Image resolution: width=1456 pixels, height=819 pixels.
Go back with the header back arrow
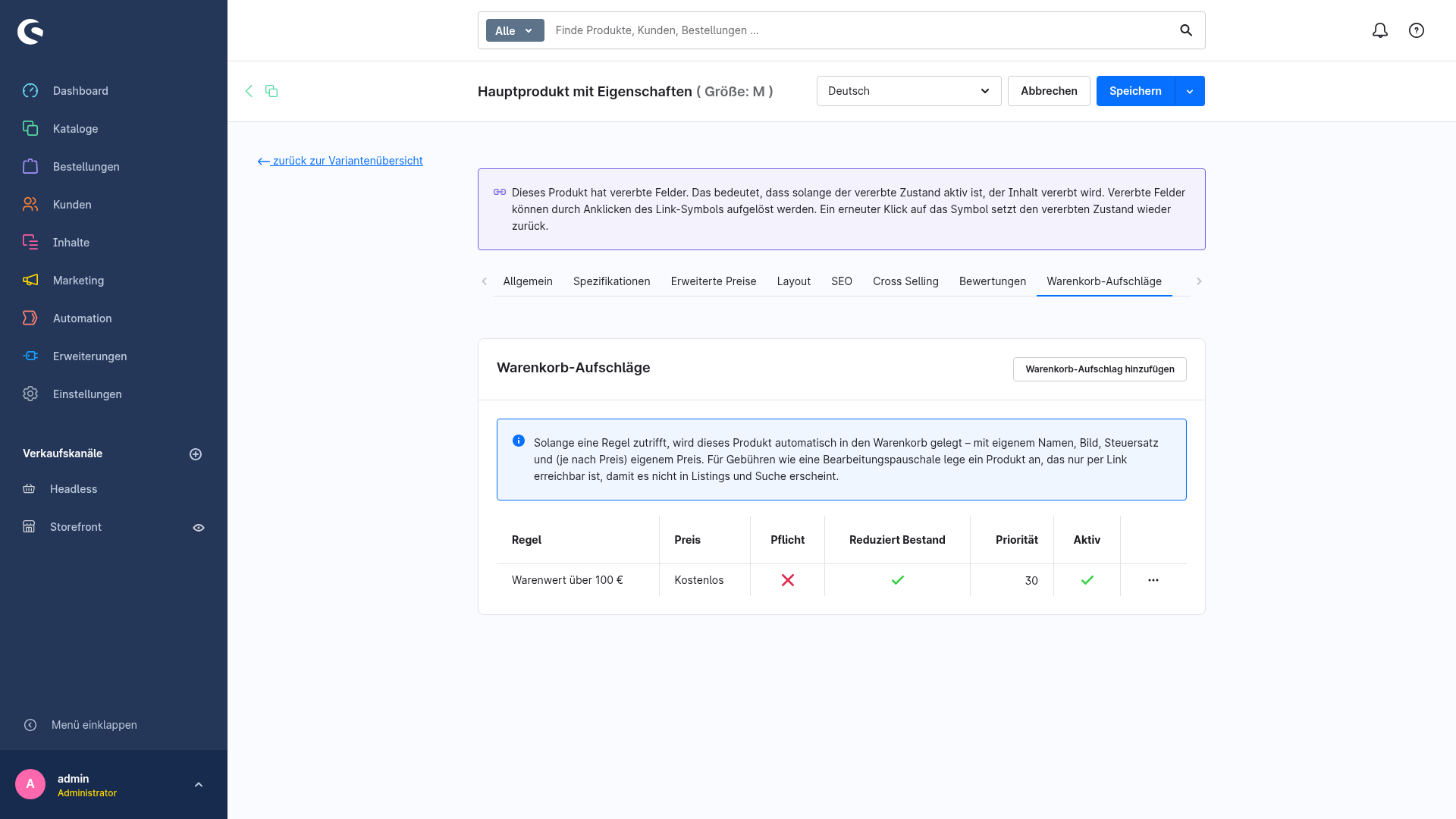[x=249, y=91]
